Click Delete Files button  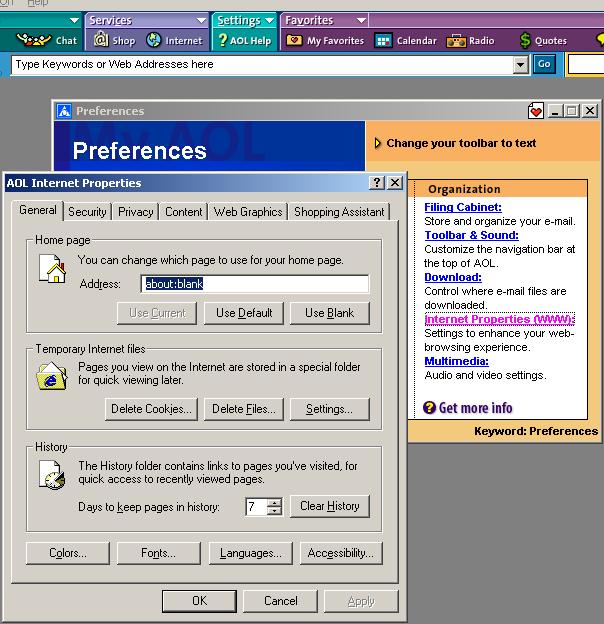[x=244, y=409]
